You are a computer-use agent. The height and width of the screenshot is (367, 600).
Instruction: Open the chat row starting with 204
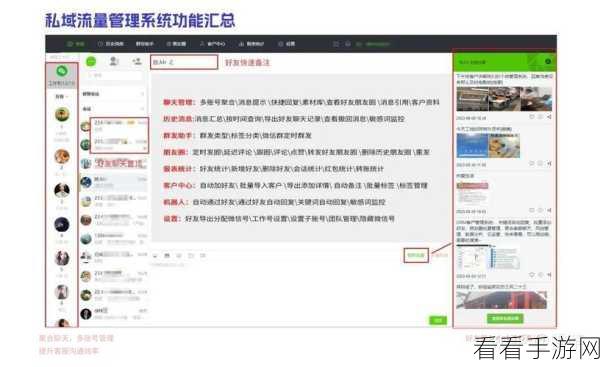114,257
